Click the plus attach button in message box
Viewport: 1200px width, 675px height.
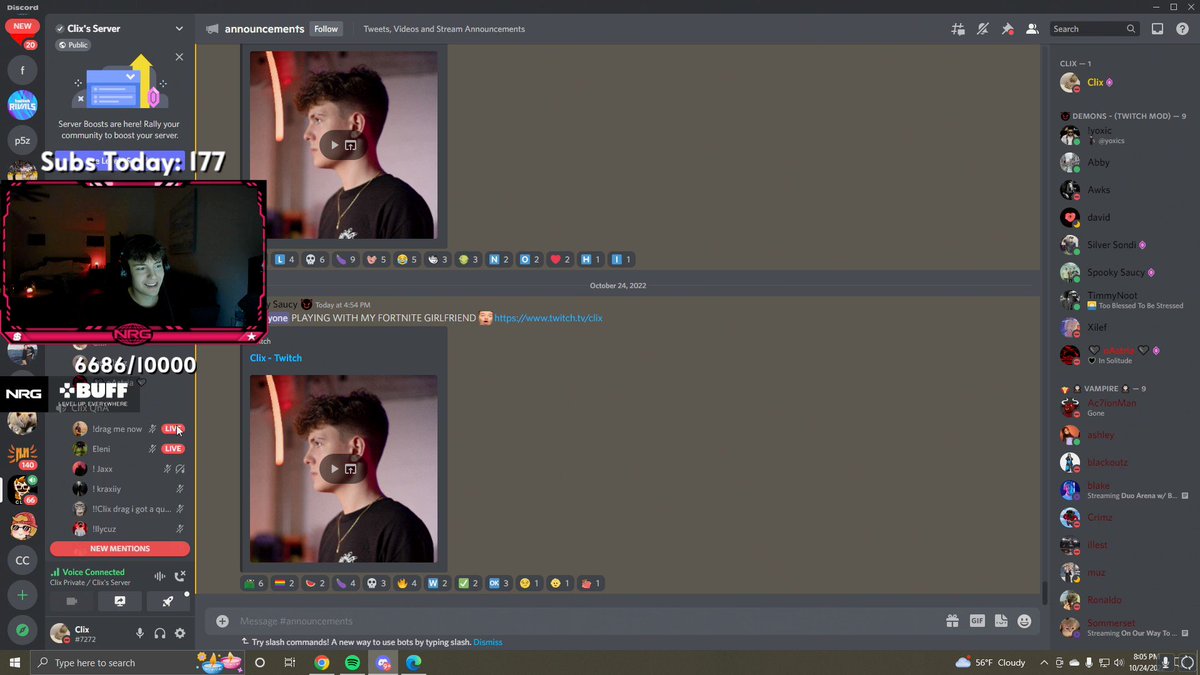click(x=222, y=621)
